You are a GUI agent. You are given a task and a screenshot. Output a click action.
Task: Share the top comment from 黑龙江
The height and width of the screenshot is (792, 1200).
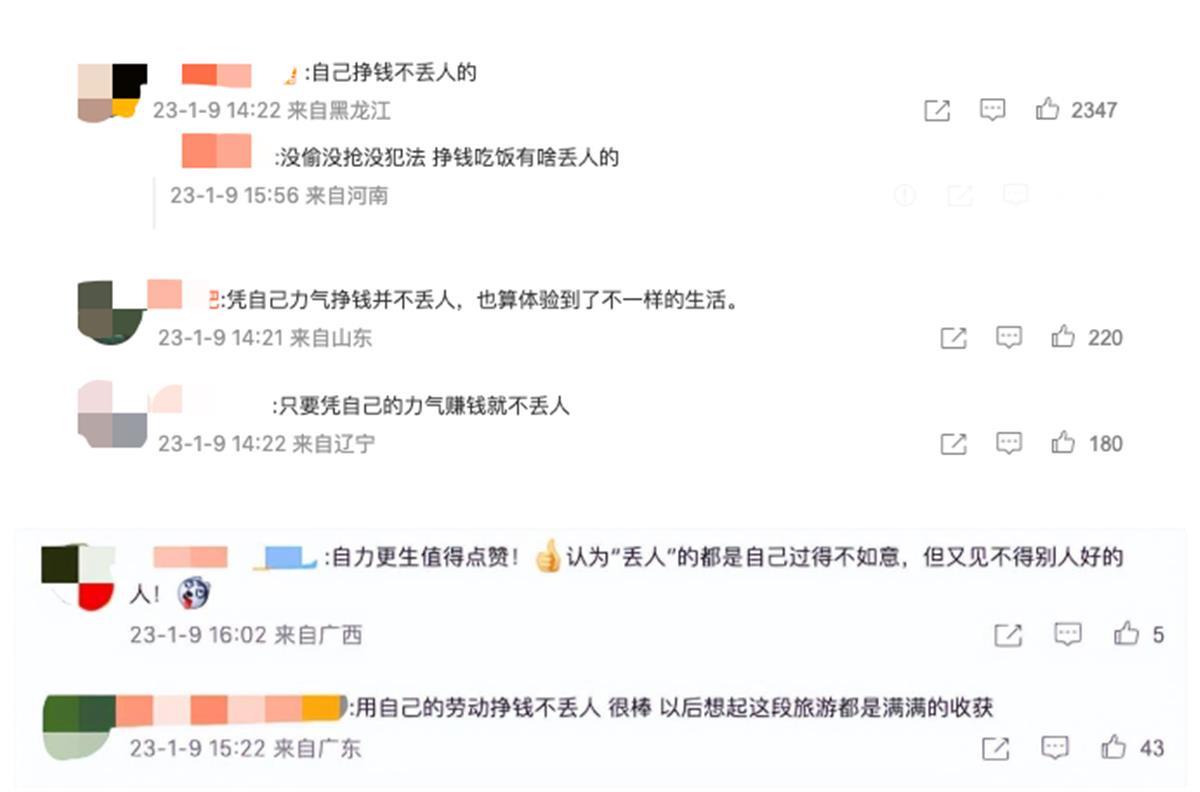(937, 110)
